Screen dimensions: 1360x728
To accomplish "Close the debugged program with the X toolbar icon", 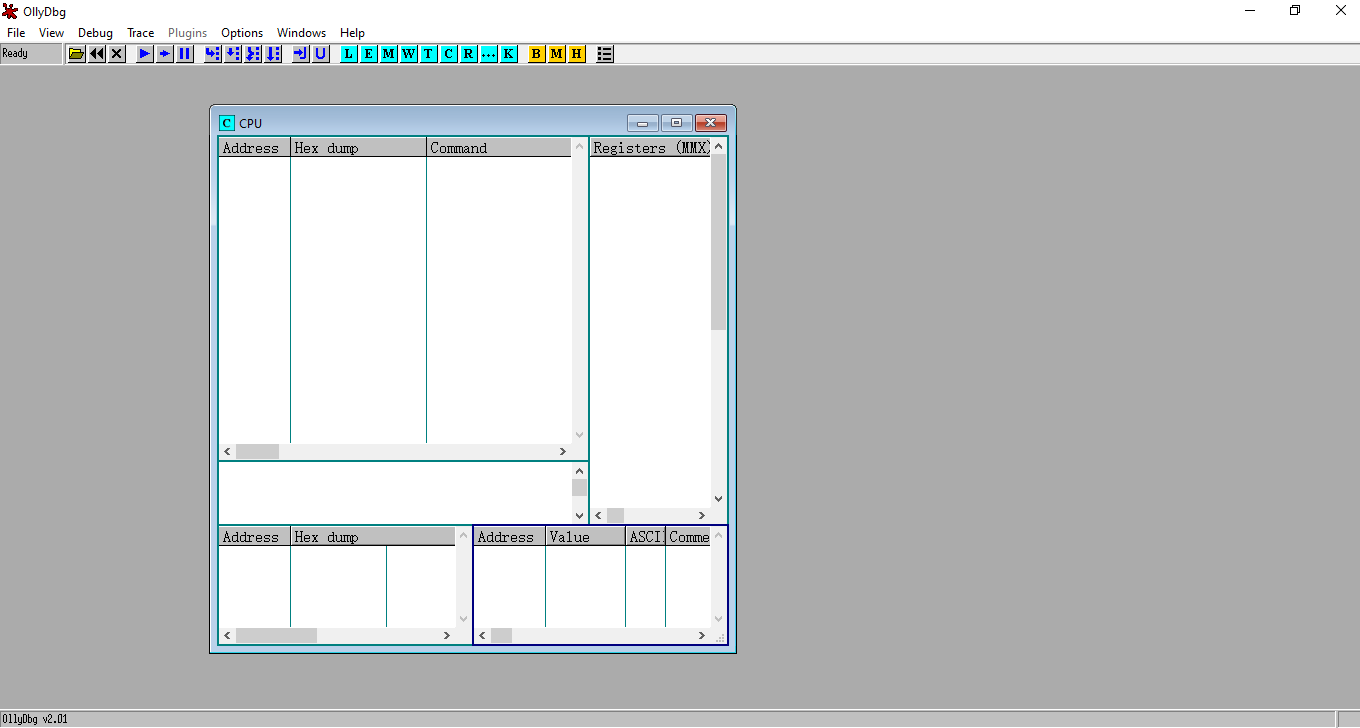I will point(117,54).
